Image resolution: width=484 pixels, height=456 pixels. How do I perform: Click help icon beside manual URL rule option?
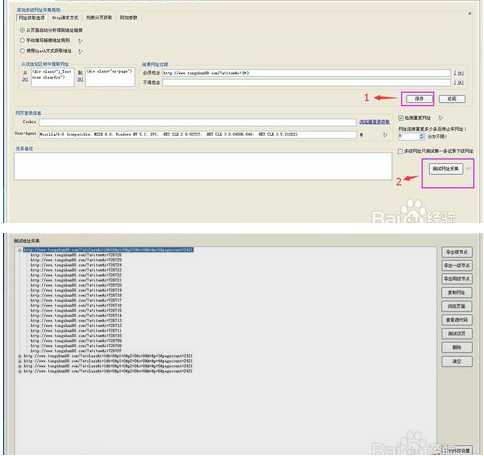80,41
